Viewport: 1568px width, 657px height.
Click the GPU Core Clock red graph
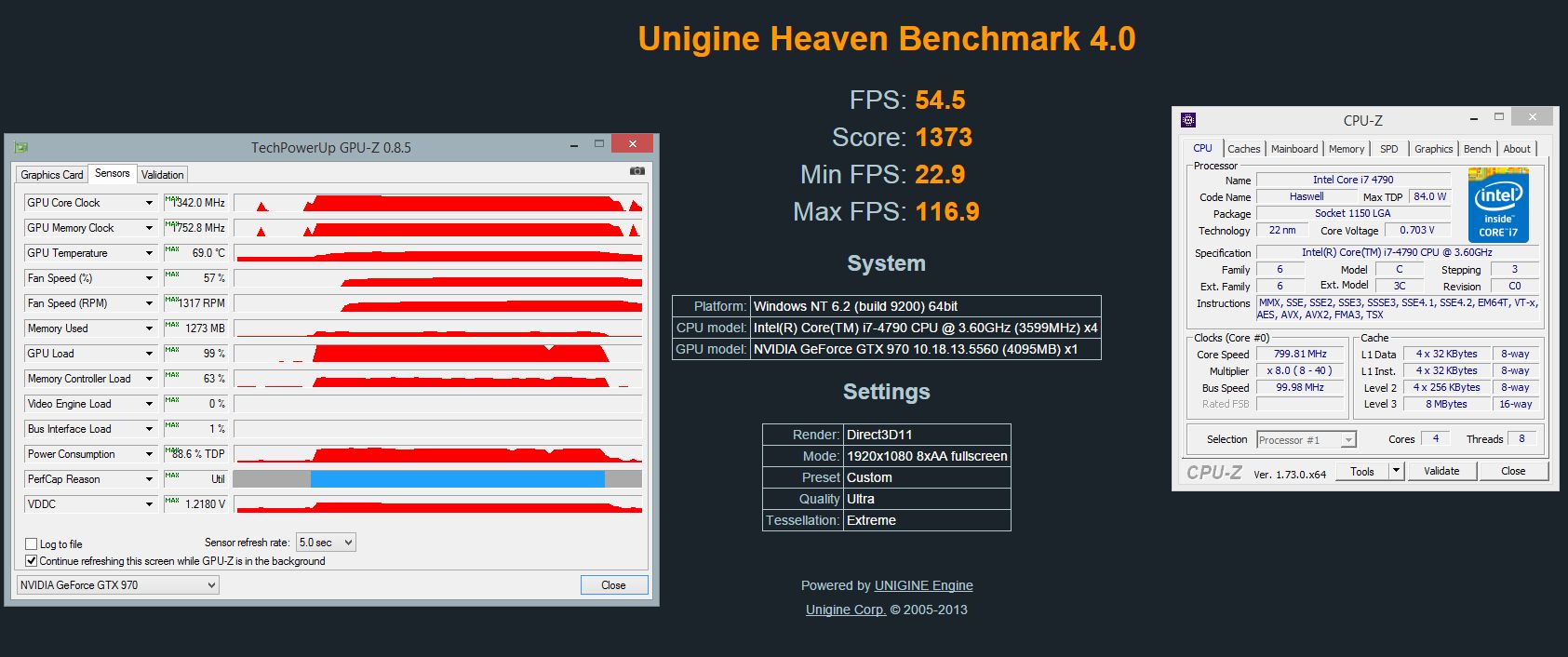437,203
